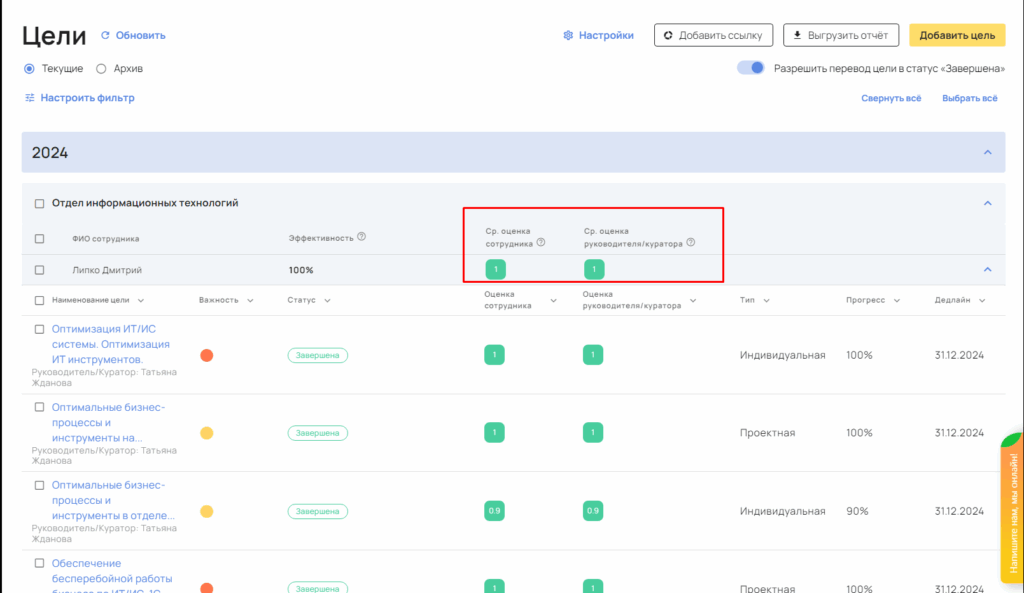Collapse the 2024 section chevron
The height and width of the screenshot is (593, 1024).
pos(987,153)
